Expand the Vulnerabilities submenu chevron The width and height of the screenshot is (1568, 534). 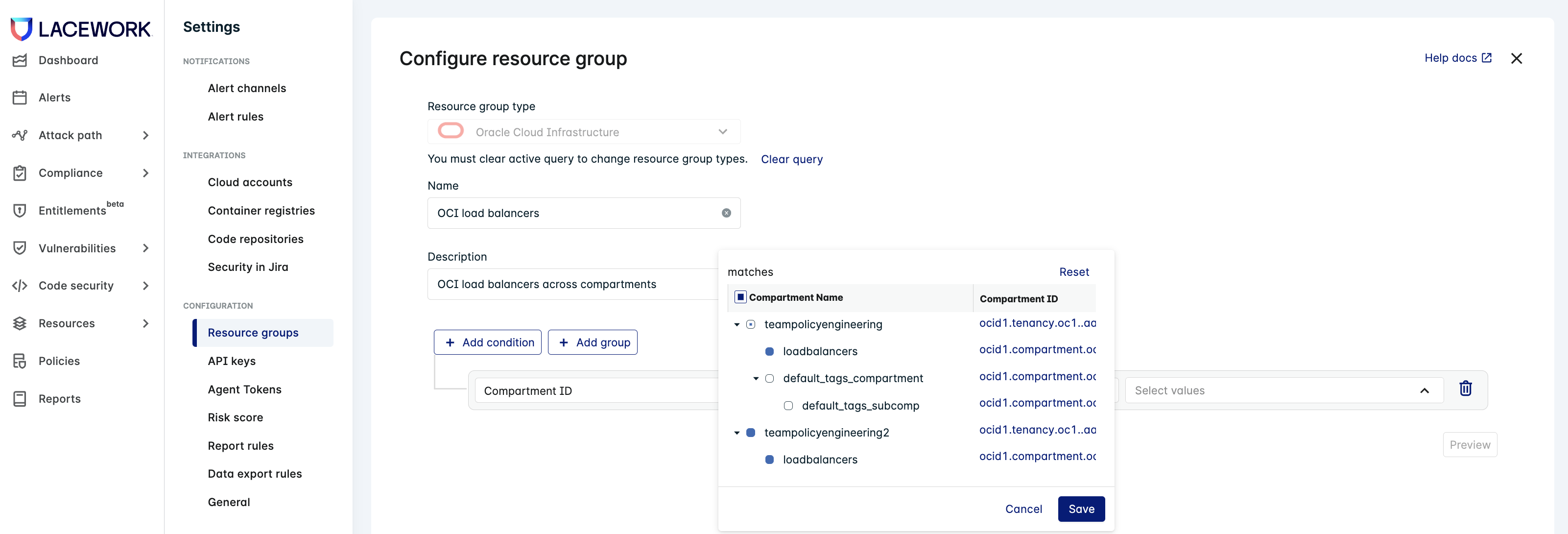(x=145, y=248)
